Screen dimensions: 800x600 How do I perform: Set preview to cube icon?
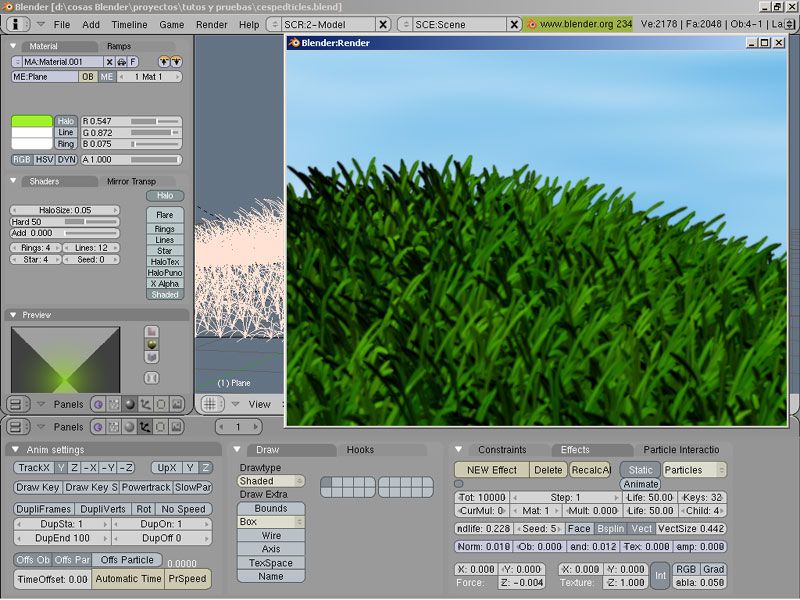coord(152,357)
